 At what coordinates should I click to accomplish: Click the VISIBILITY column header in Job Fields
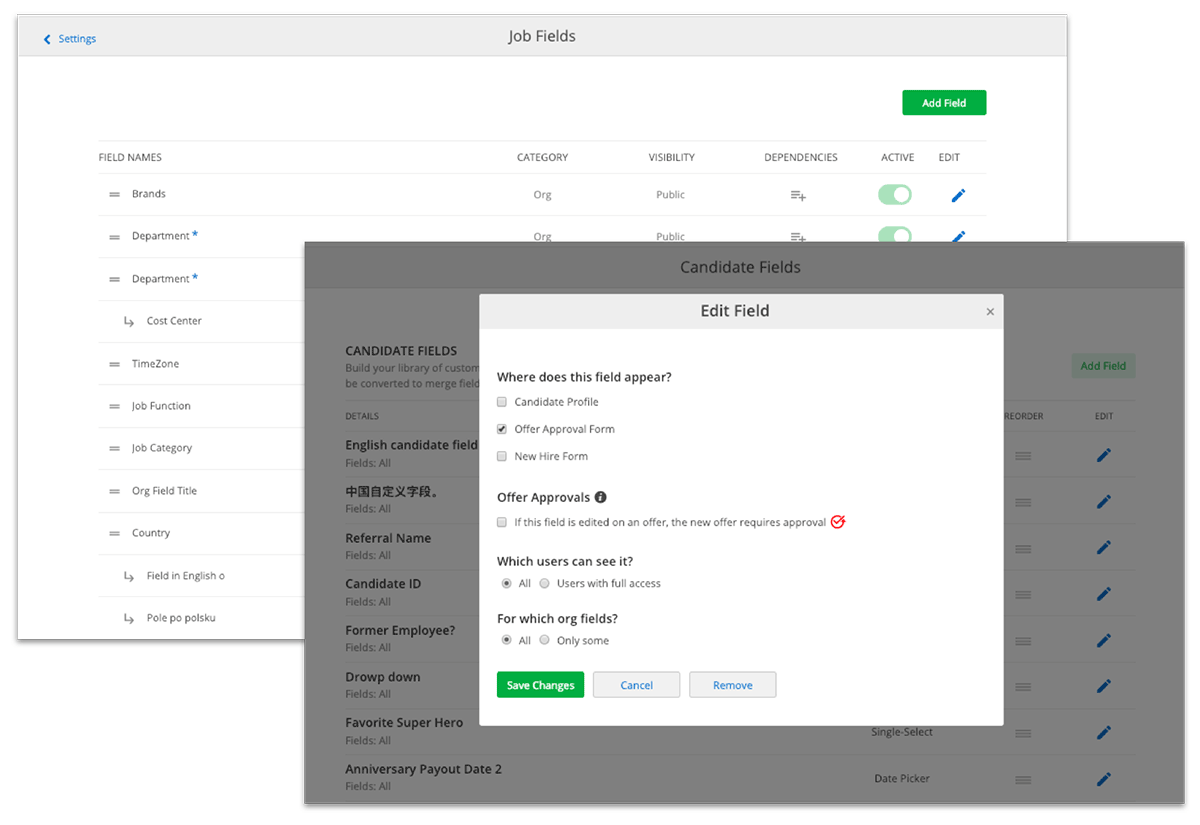(x=671, y=157)
